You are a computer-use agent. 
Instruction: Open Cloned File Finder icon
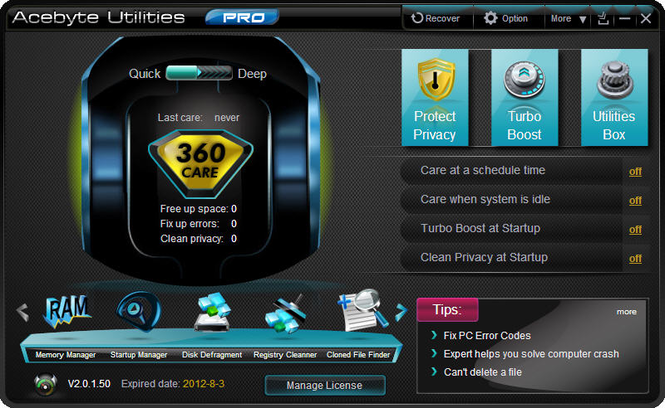[x=362, y=310]
